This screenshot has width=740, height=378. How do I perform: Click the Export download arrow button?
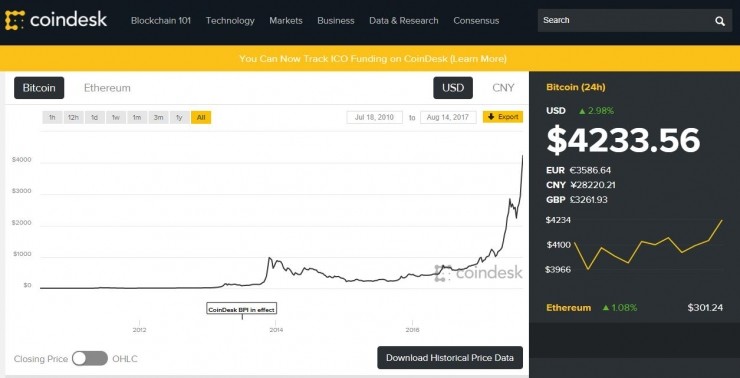[503, 117]
